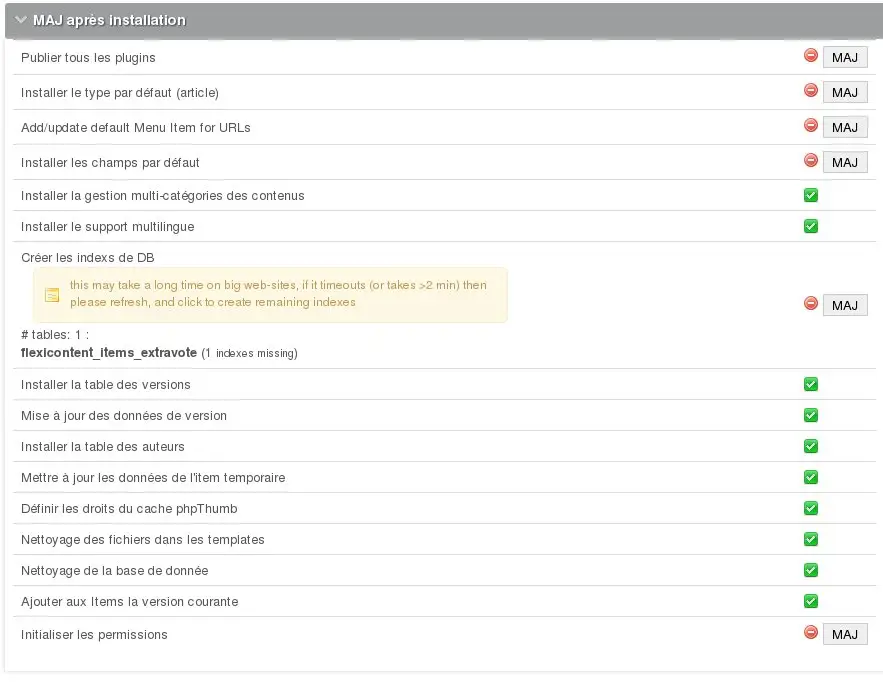
Task: Select the text Définir les droits du cache phpThumb
Action: click(x=129, y=508)
